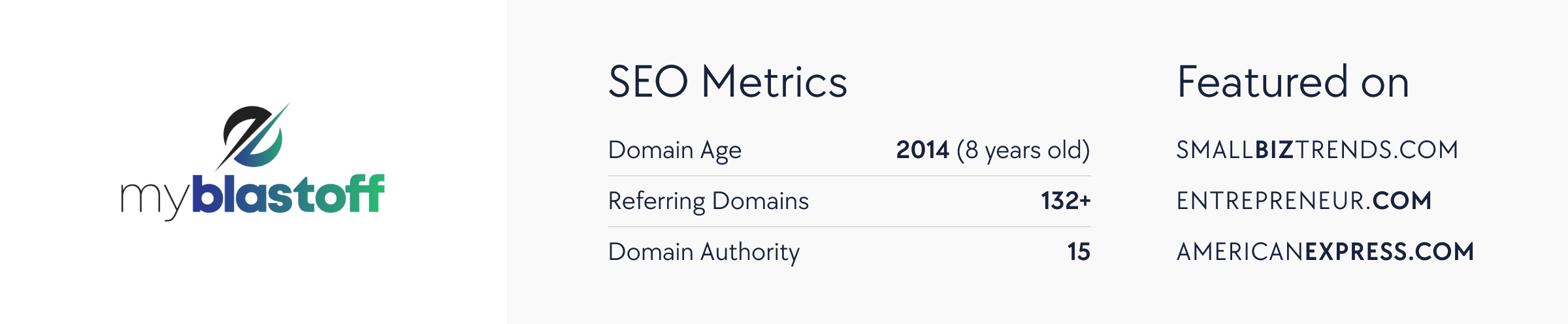This screenshot has width=1568, height=324.
Task: Click the thin 'my' part of the wordmark
Action: (x=155, y=199)
